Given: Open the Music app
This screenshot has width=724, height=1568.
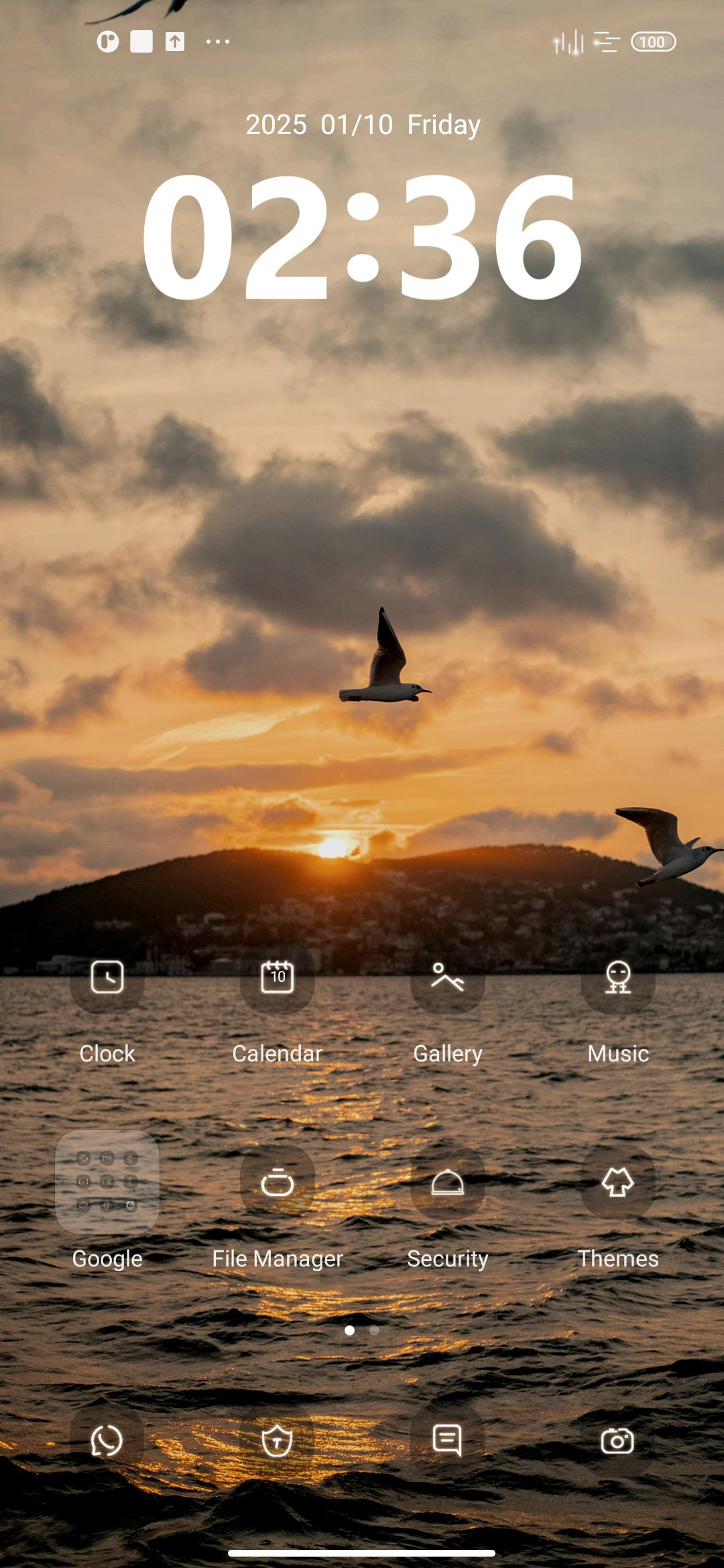Looking at the screenshot, I should click(x=618, y=977).
